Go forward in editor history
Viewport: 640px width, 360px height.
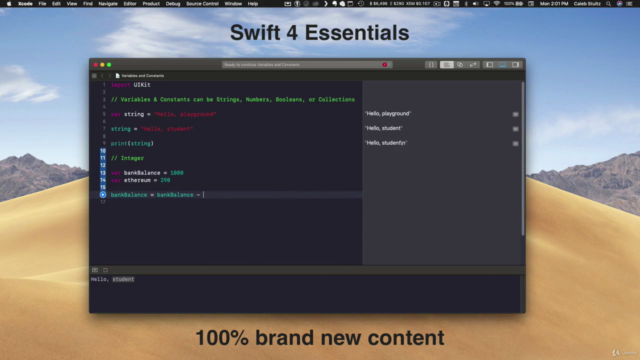click(x=109, y=76)
